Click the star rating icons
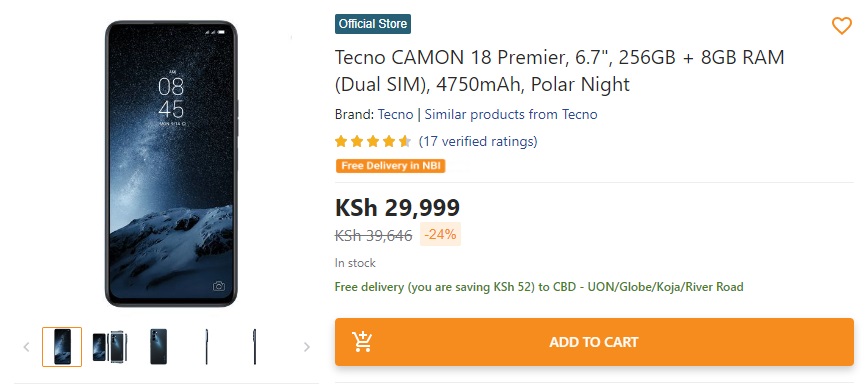 click(x=373, y=142)
